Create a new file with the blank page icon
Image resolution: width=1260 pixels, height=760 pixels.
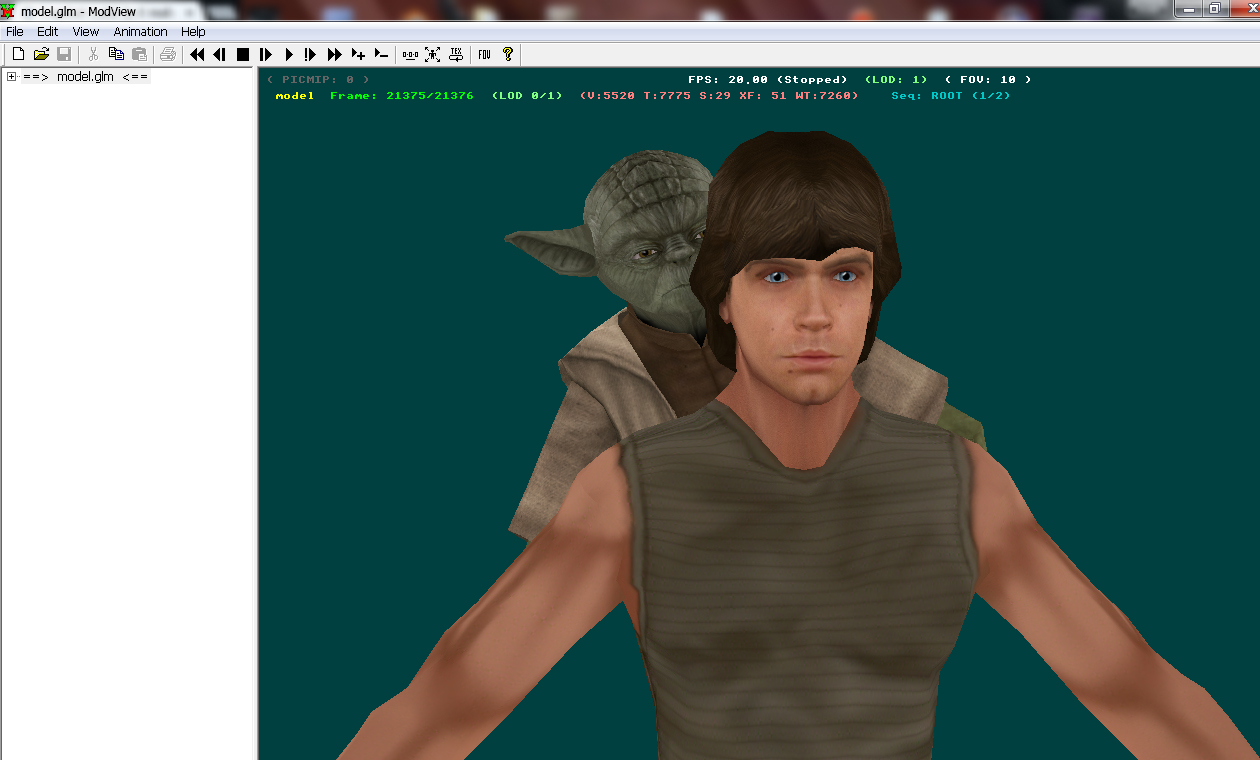(x=18, y=54)
